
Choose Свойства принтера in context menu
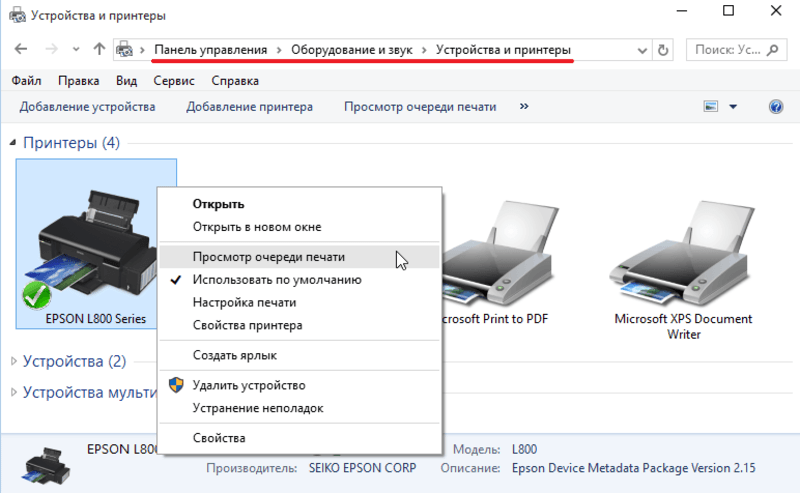click(x=299, y=326)
